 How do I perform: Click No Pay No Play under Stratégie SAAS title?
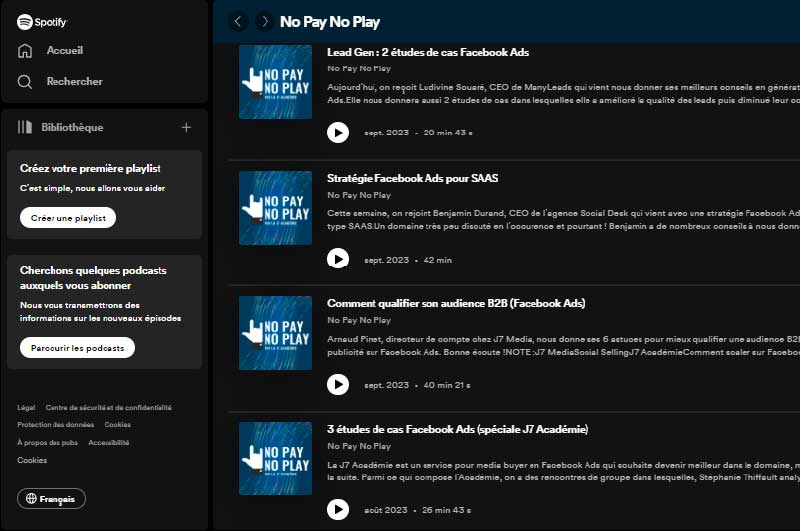click(359, 195)
